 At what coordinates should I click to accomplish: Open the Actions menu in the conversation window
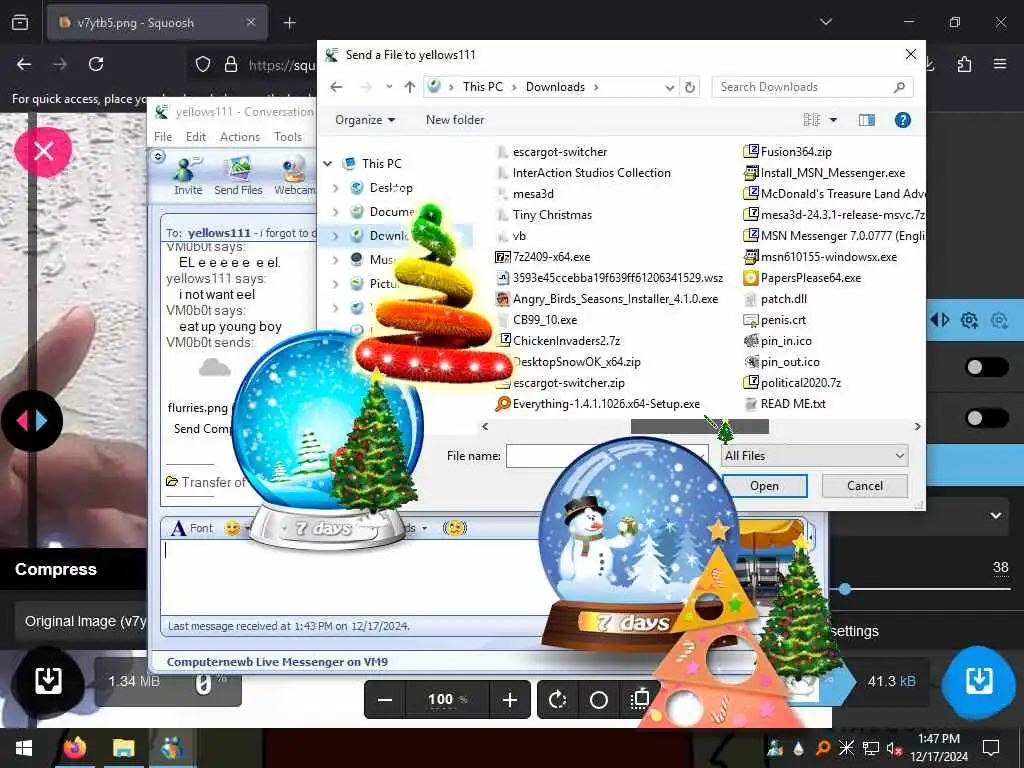pyautogui.click(x=240, y=136)
